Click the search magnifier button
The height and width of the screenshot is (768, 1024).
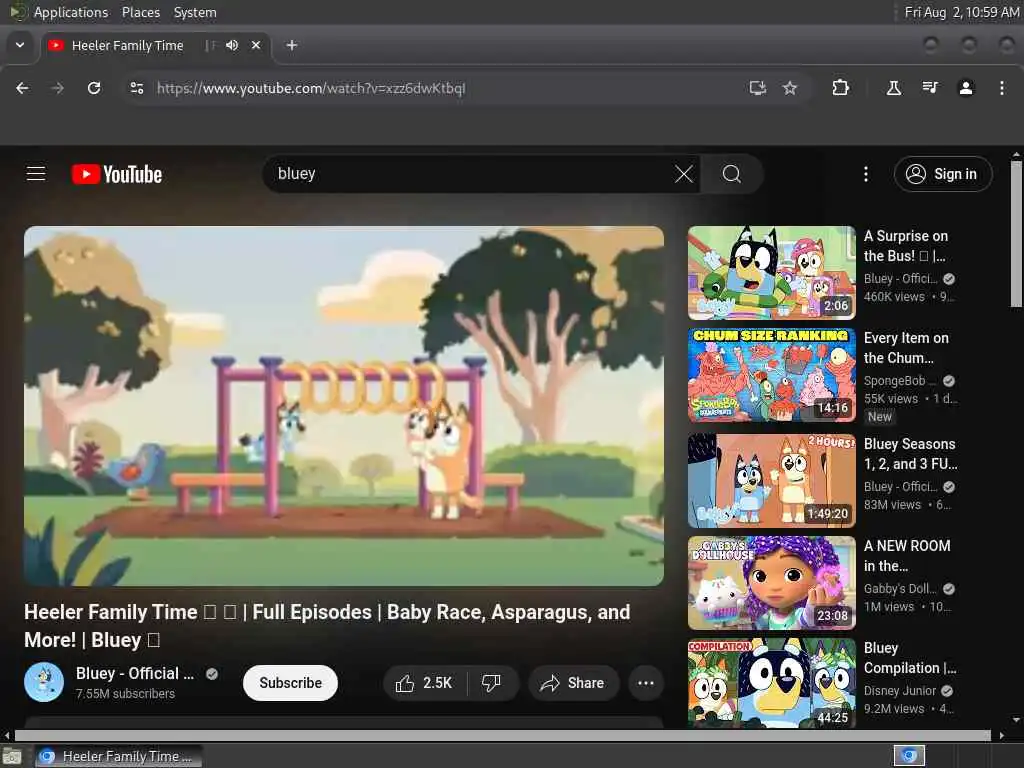click(731, 174)
